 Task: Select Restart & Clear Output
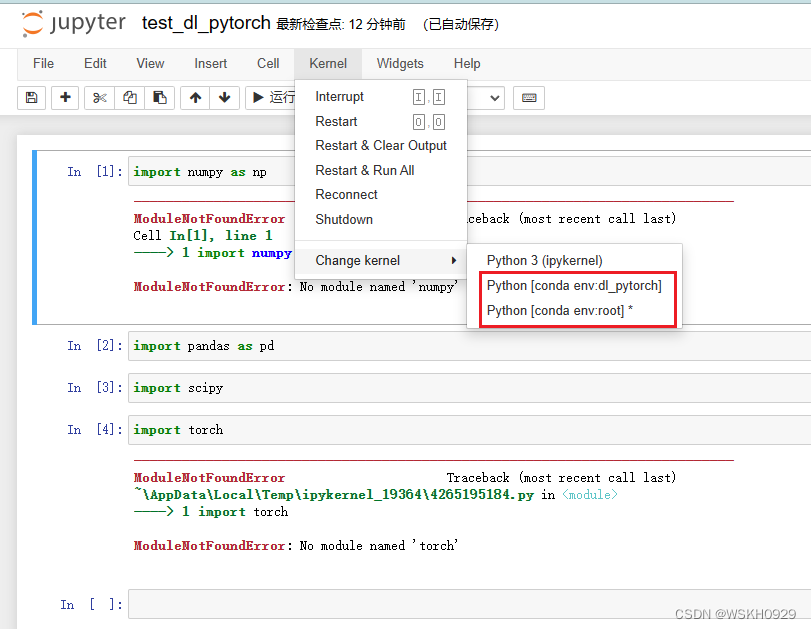coord(381,146)
